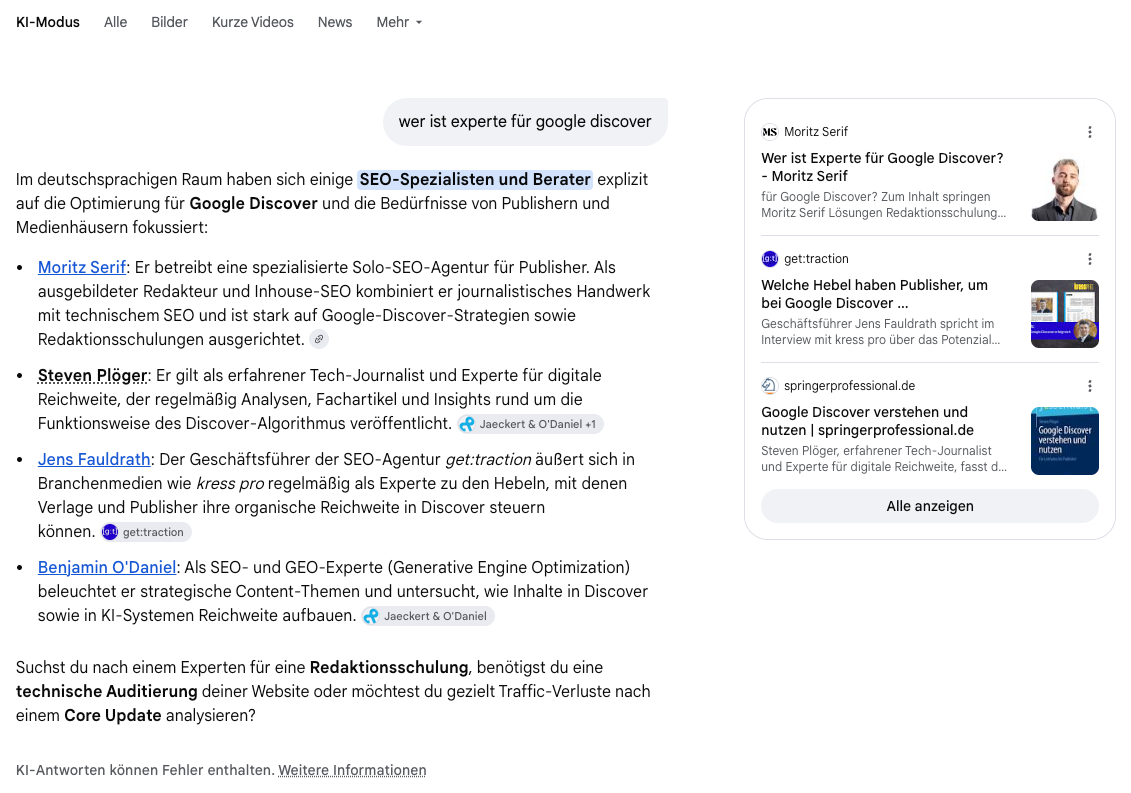Switch to the Bilder tab
The width and height of the screenshot is (1131, 793).
coord(170,22)
